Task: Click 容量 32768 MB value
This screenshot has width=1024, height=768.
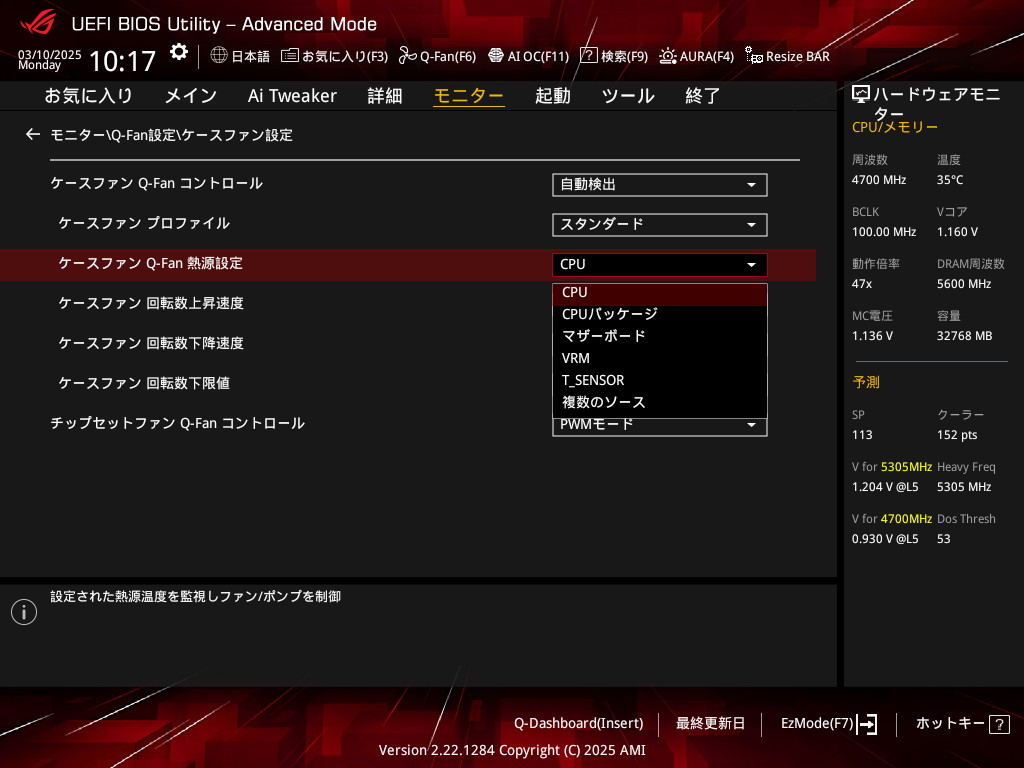Action: click(965, 336)
